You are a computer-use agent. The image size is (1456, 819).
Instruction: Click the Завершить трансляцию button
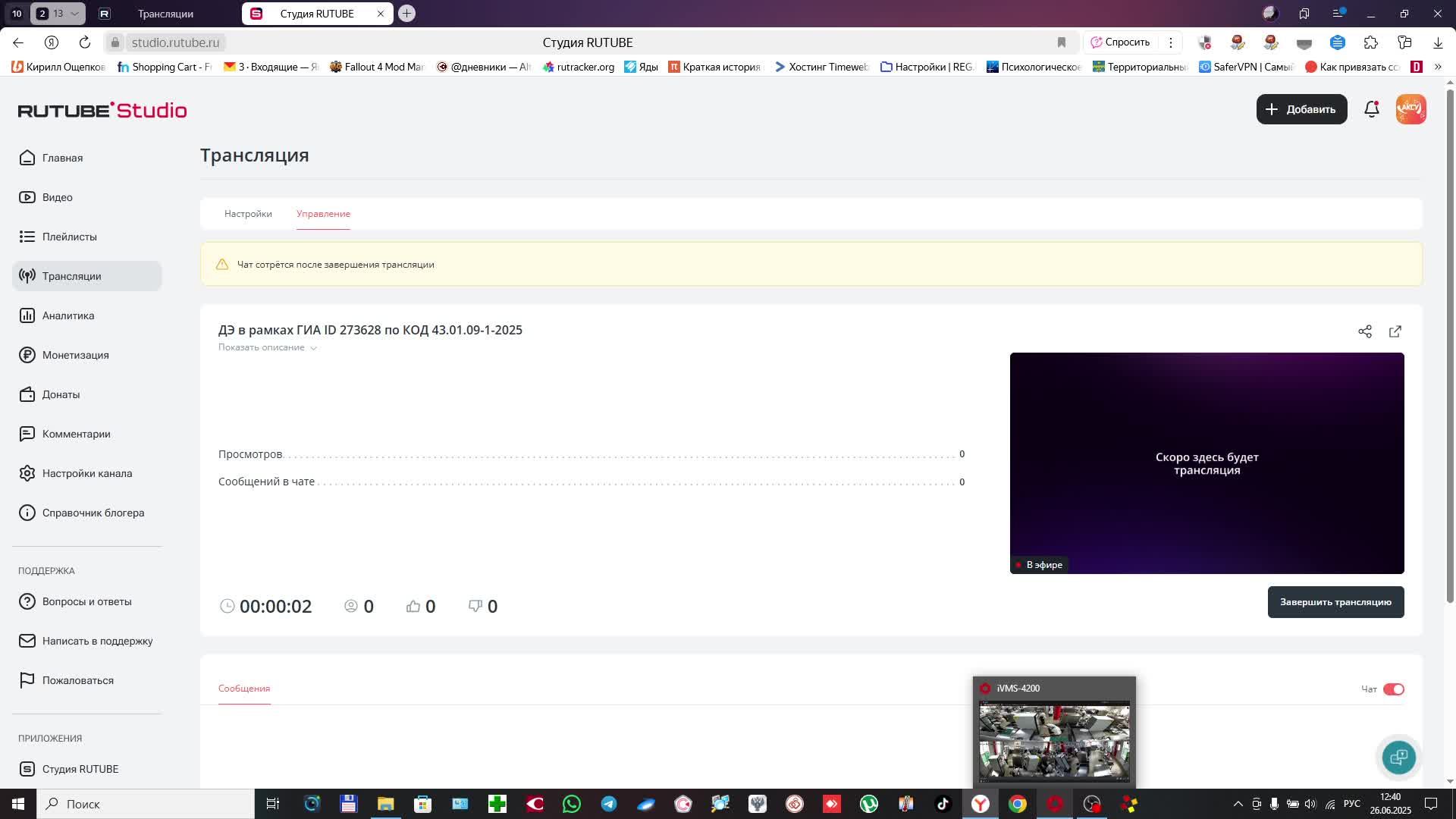tap(1335, 602)
